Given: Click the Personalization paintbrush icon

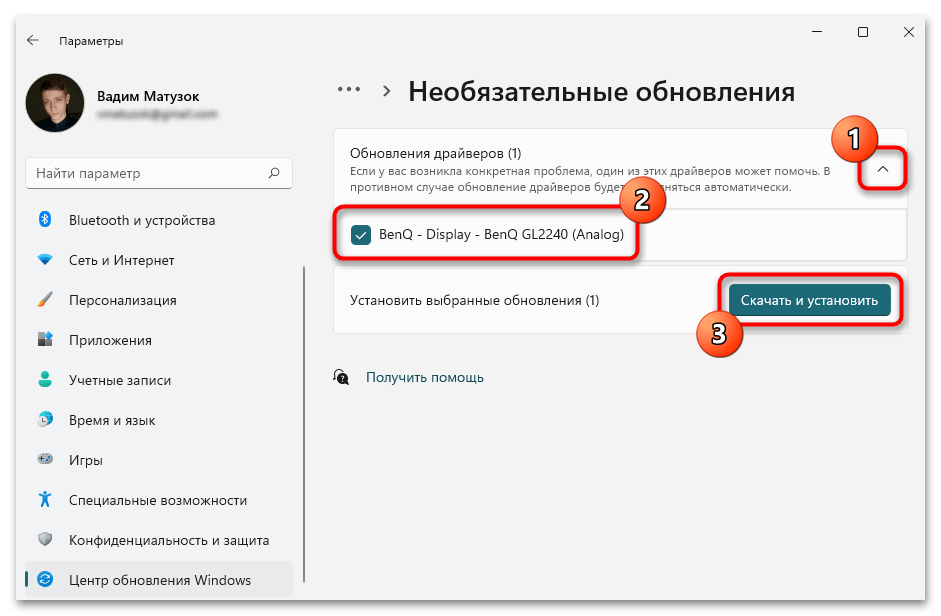Looking at the screenshot, I should click(45, 300).
